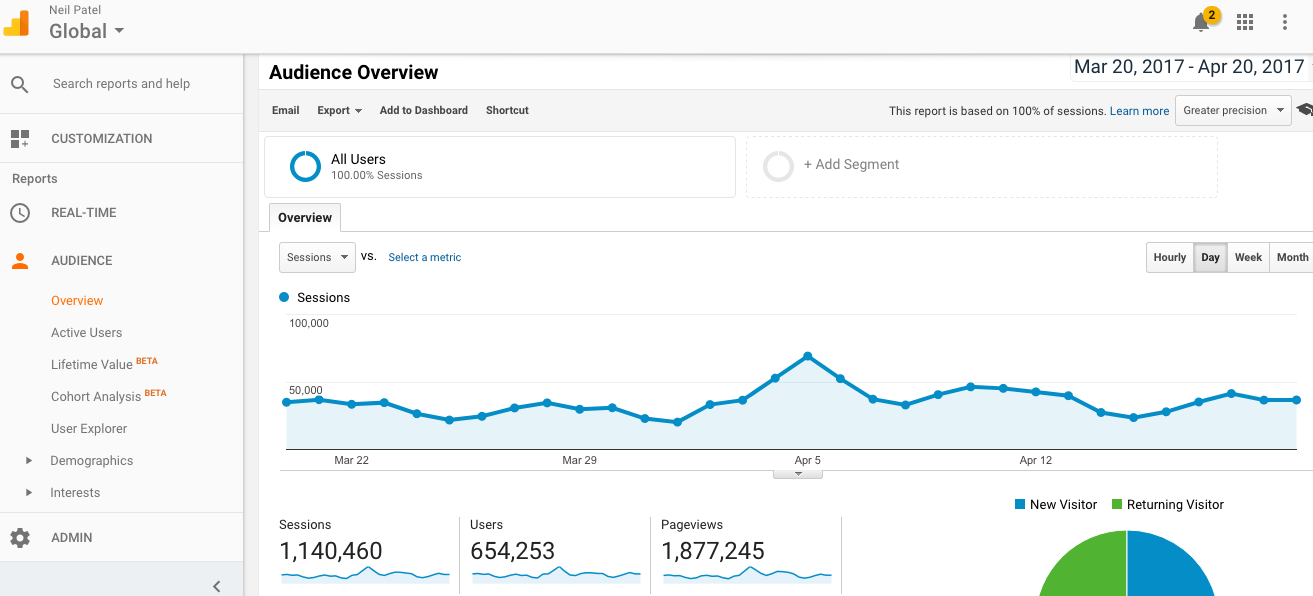This screenshot has height=596, width=1313.
Task: Open the Customization section icon
Action: [20, 138]
